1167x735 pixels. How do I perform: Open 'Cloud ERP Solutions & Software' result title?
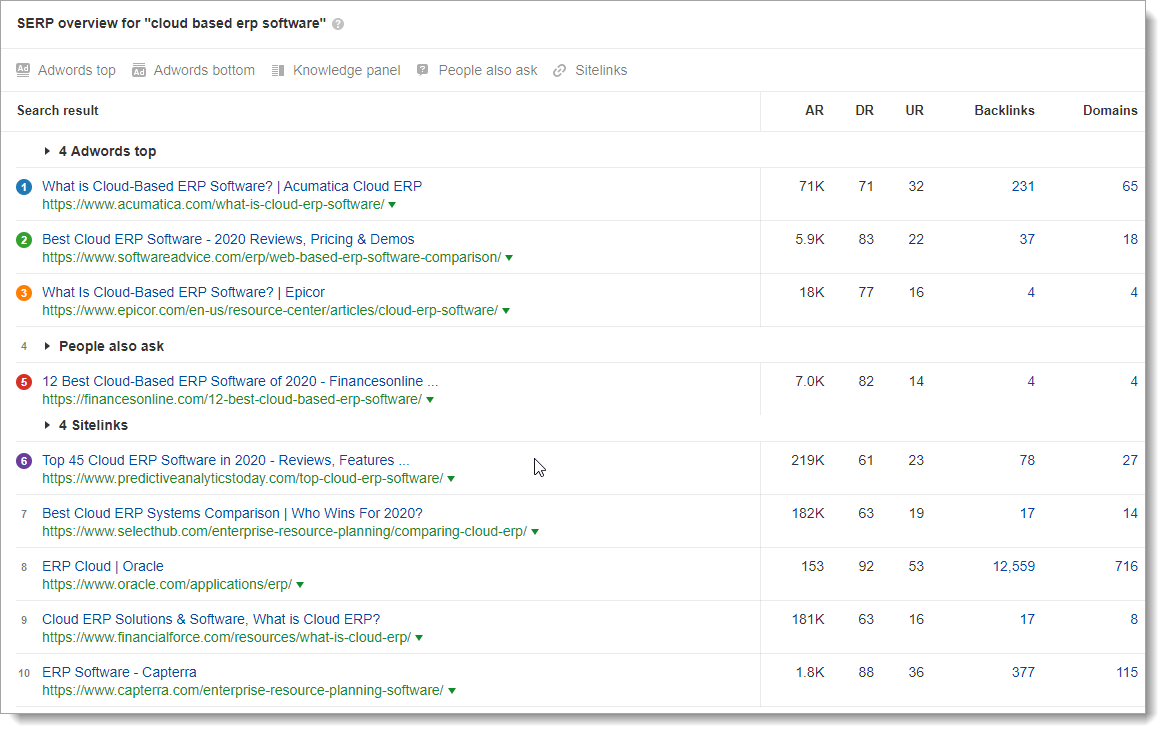tap(211, 619)
